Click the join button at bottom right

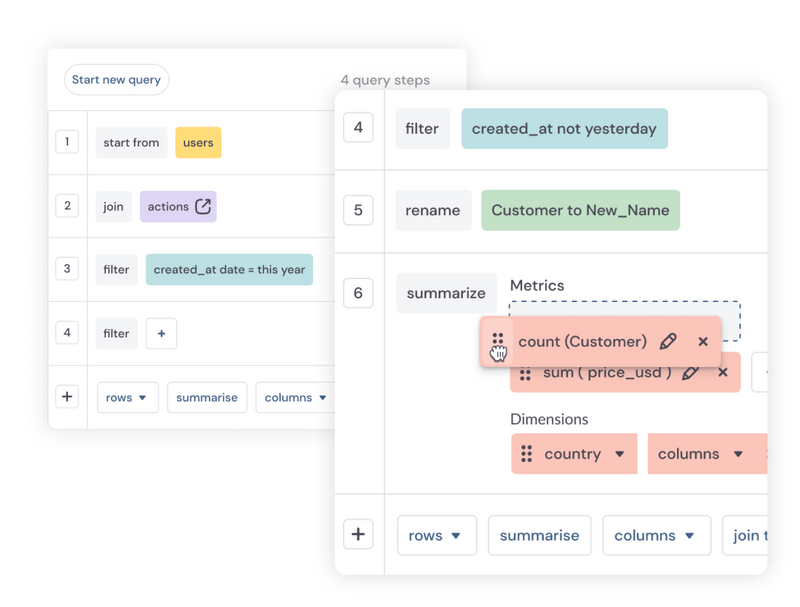752,534
